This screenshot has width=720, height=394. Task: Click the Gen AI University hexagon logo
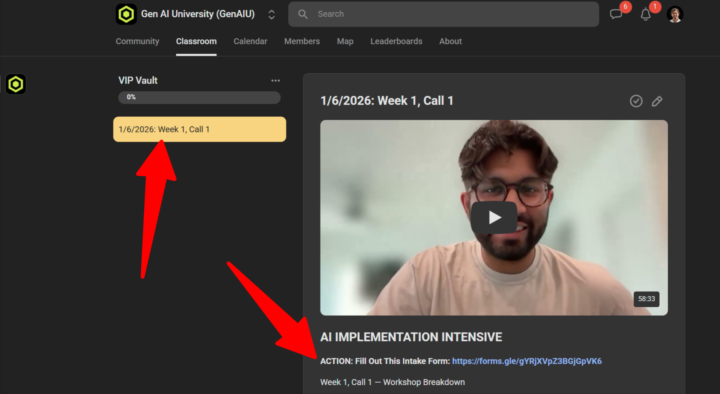point(126,14)
